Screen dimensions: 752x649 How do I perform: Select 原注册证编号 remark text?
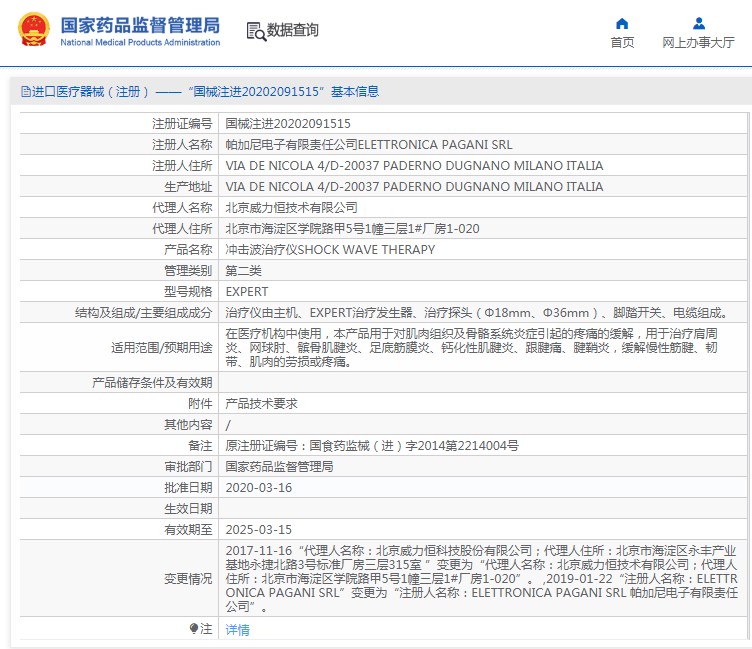[x=372, y=446]
